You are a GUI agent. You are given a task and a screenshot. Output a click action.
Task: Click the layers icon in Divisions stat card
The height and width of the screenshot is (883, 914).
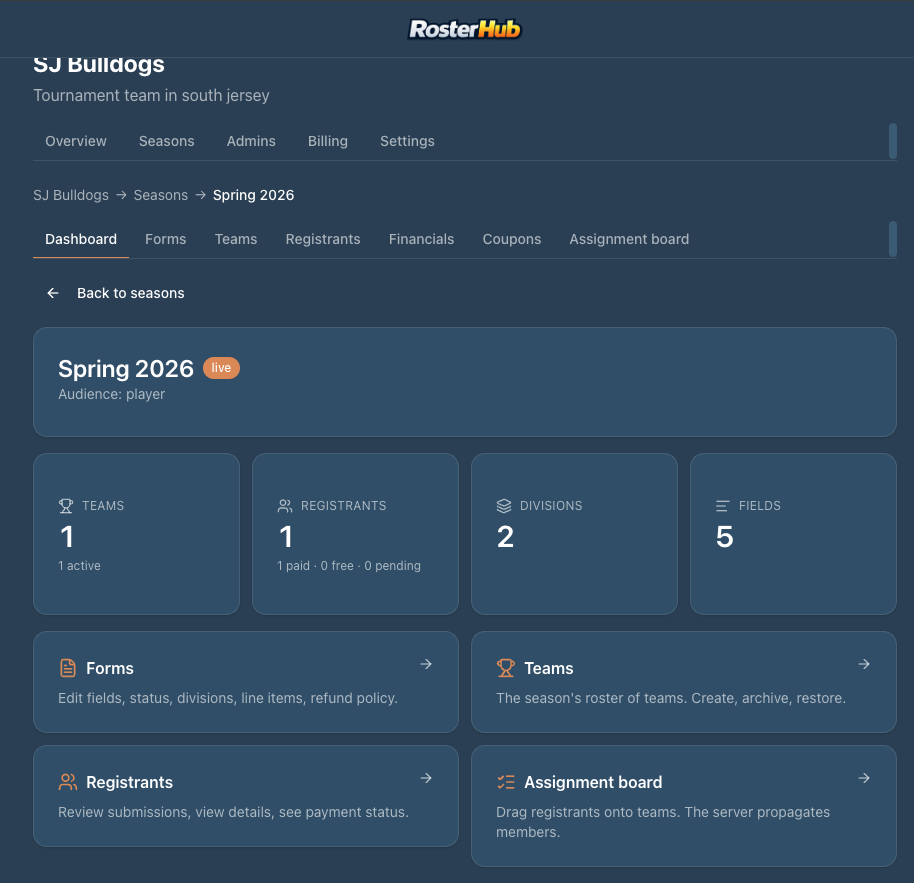(x=504, y=506)
